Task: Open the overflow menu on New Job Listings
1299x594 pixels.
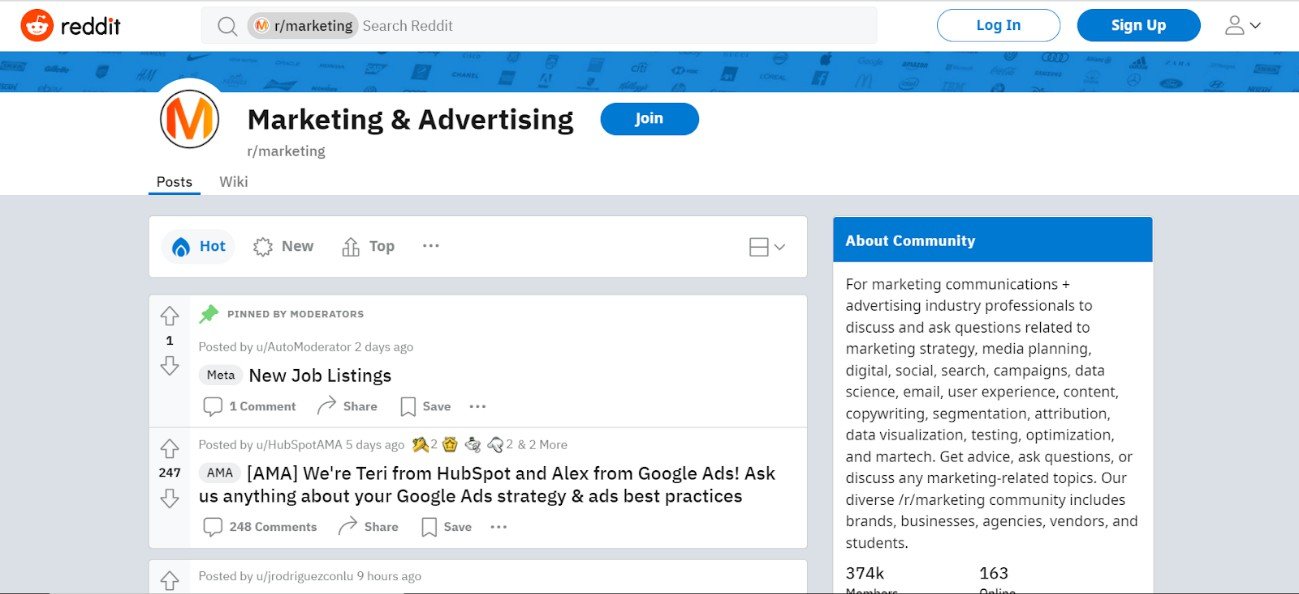Action: click(x=477, y=406)
